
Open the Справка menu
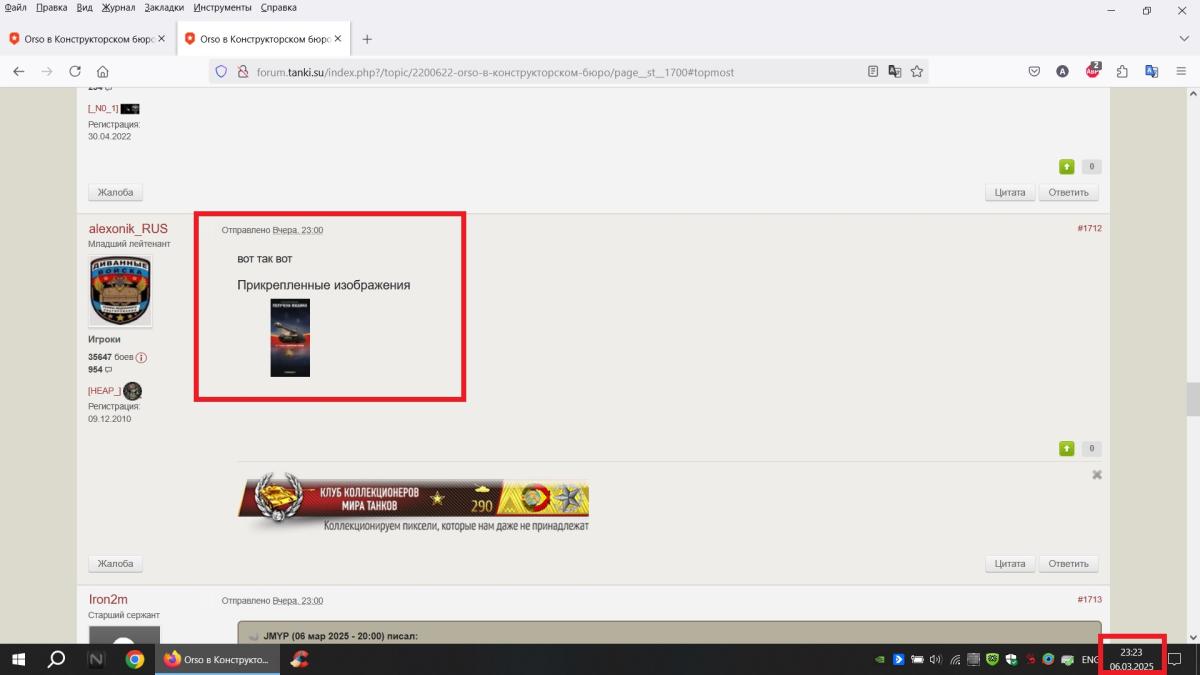278,7
